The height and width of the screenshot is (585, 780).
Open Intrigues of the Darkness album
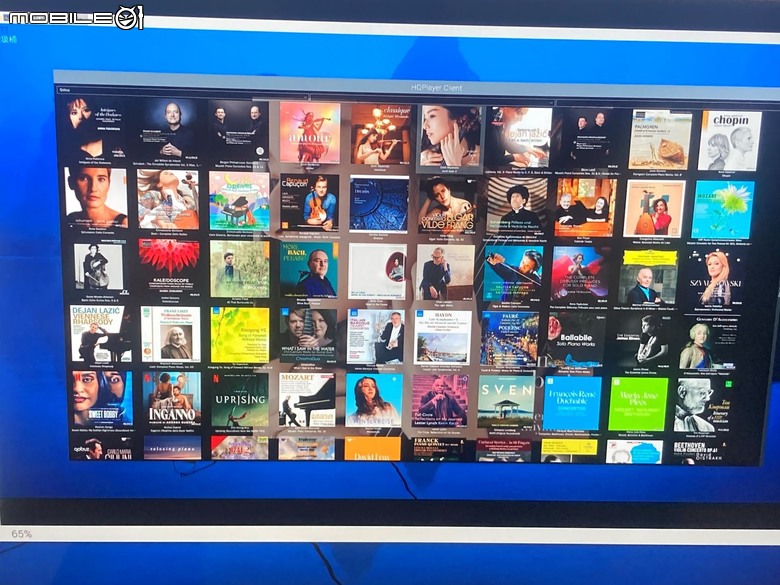click(97, 127)
